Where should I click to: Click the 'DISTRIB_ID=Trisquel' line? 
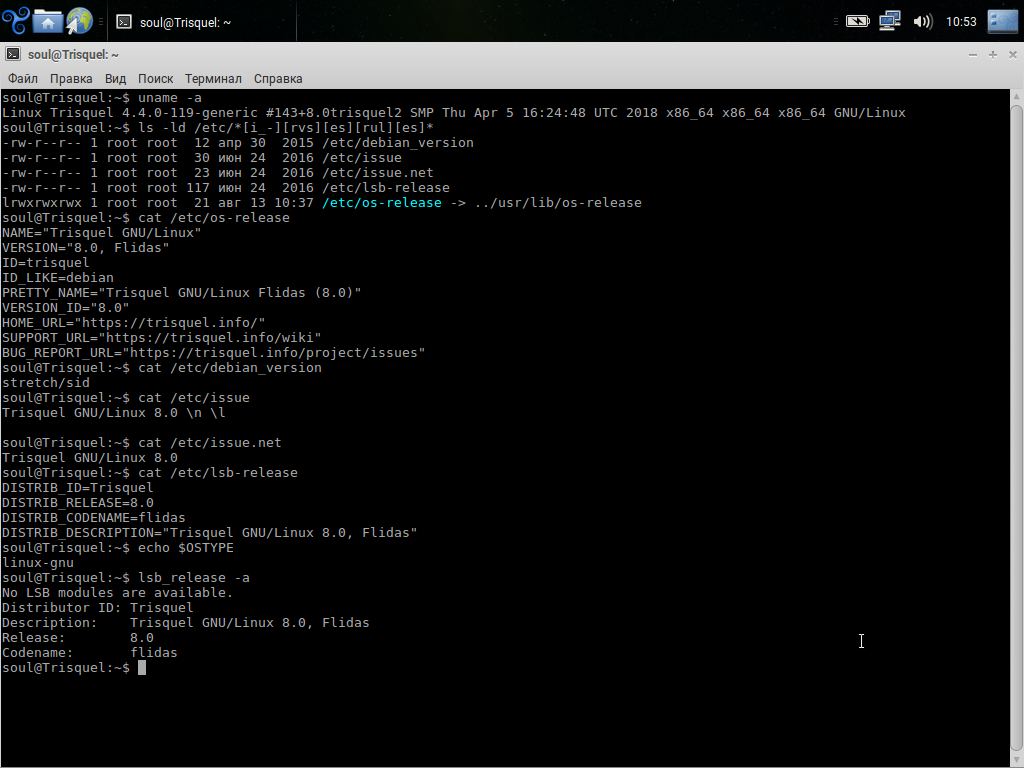77,488
